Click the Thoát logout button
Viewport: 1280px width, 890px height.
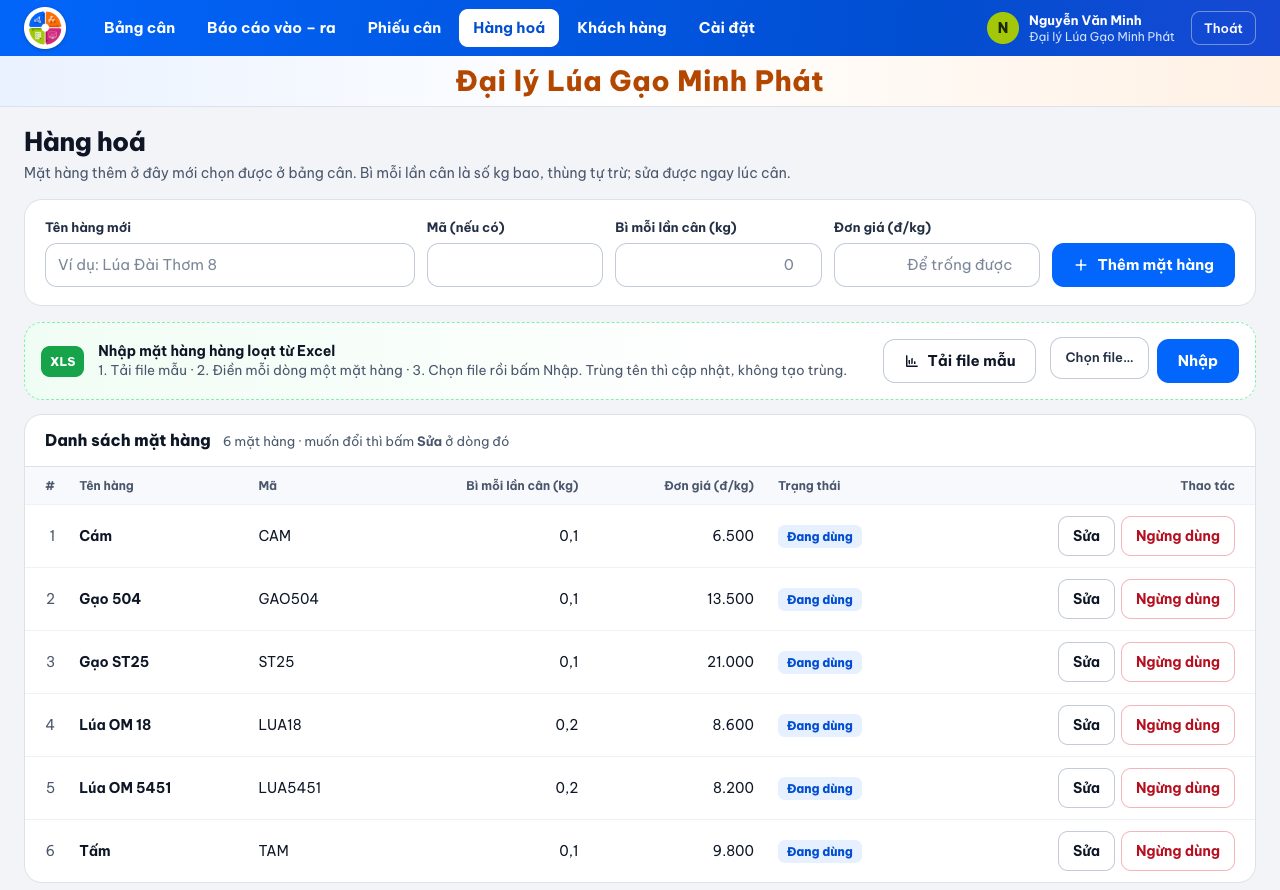[x=1223, y=28]
